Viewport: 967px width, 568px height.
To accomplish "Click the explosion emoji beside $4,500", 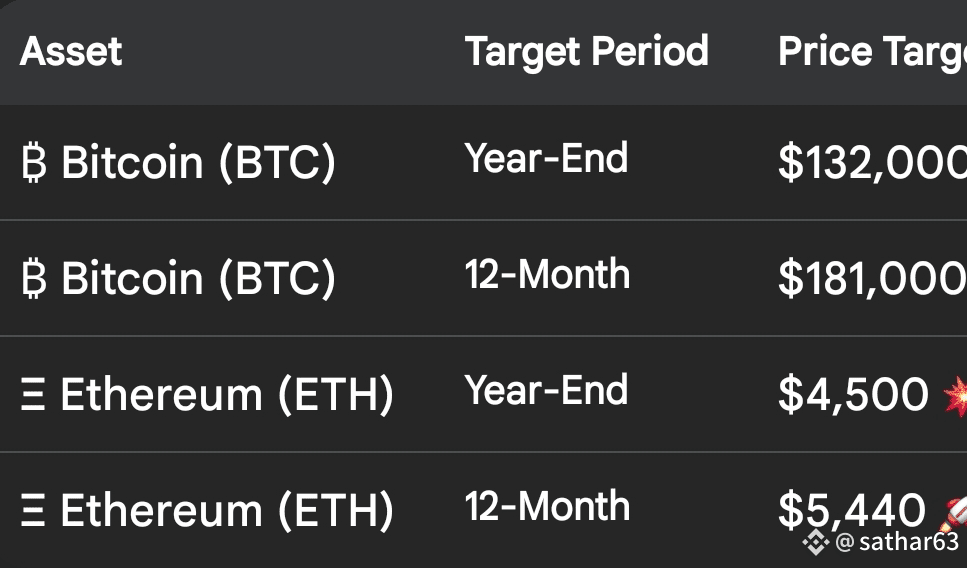I will point(953,395).
